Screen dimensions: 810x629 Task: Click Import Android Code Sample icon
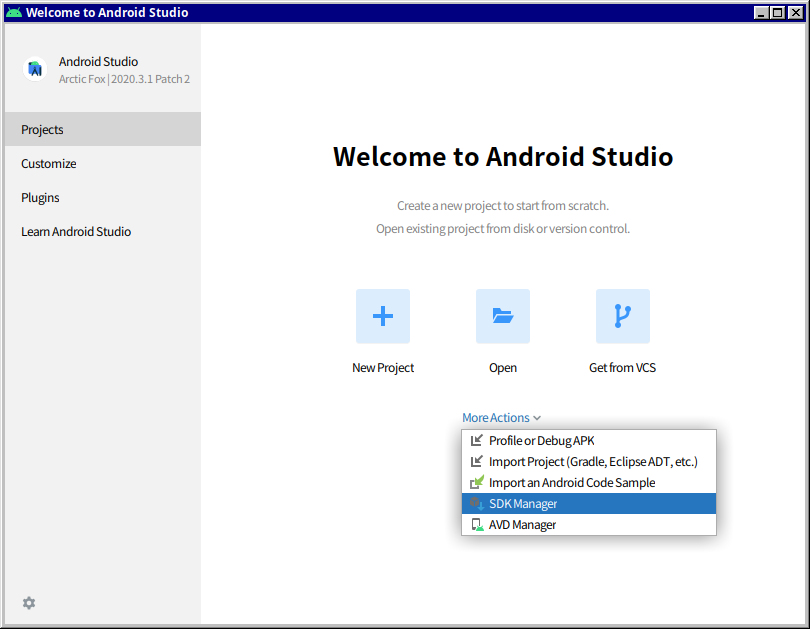tap(476, 482)
